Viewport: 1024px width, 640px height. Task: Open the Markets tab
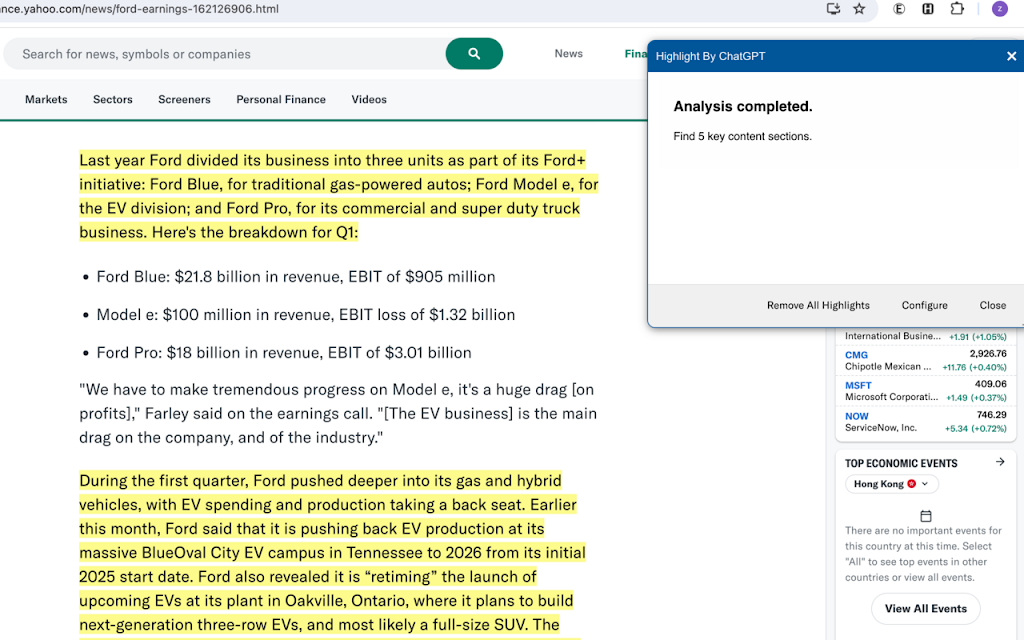click(46, 99)
